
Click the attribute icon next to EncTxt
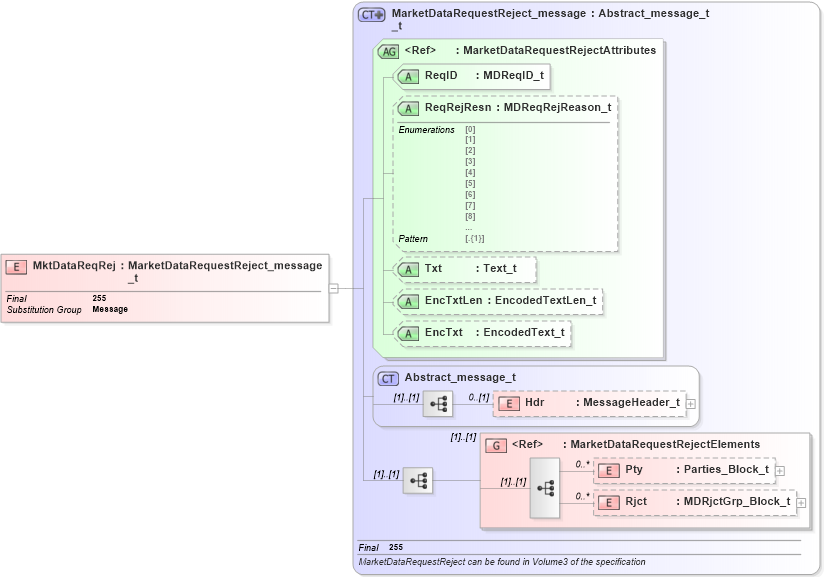pos(408,333)
